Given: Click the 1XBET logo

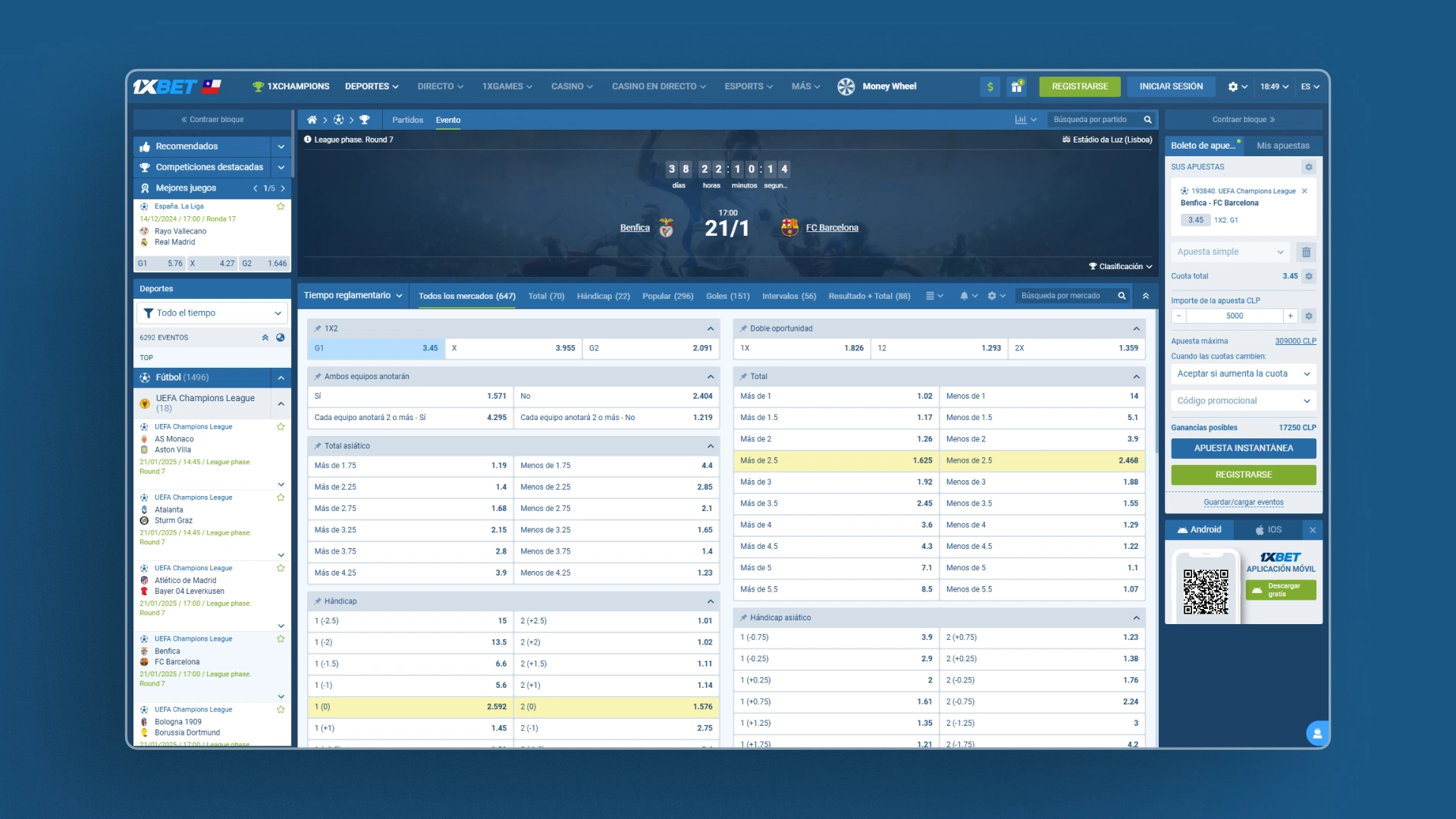Looking at the screenshot, I should [x=165, y=86].
